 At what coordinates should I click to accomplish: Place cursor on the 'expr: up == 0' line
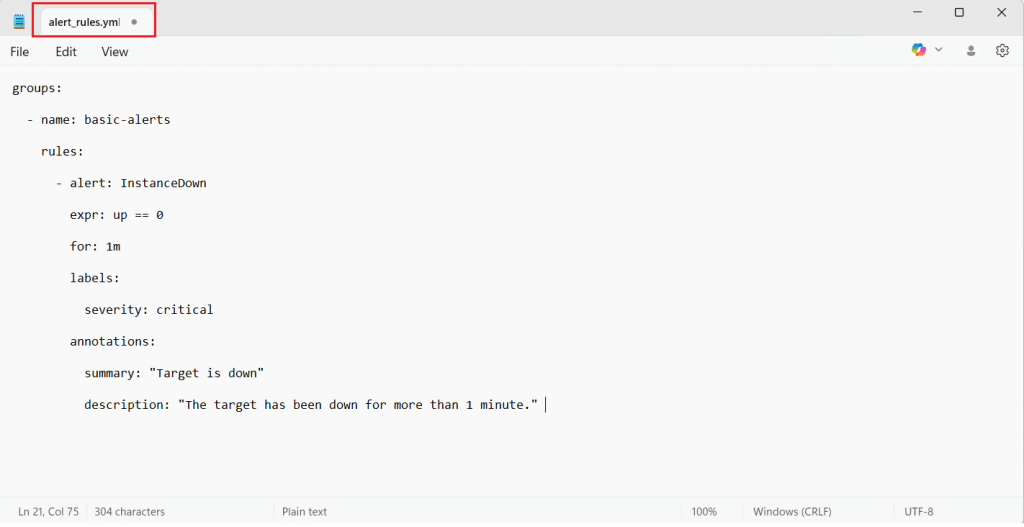coord(116,215)
